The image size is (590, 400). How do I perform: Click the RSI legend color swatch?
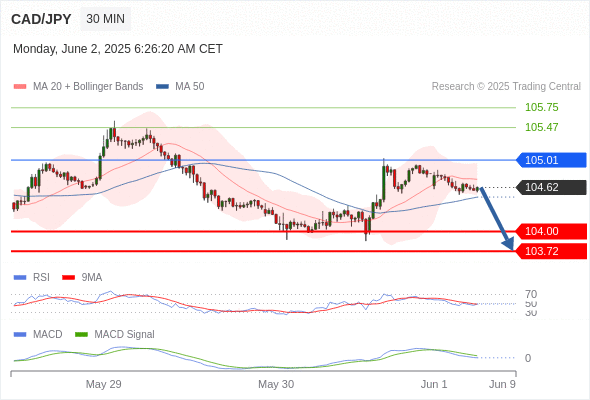(20, 278)
